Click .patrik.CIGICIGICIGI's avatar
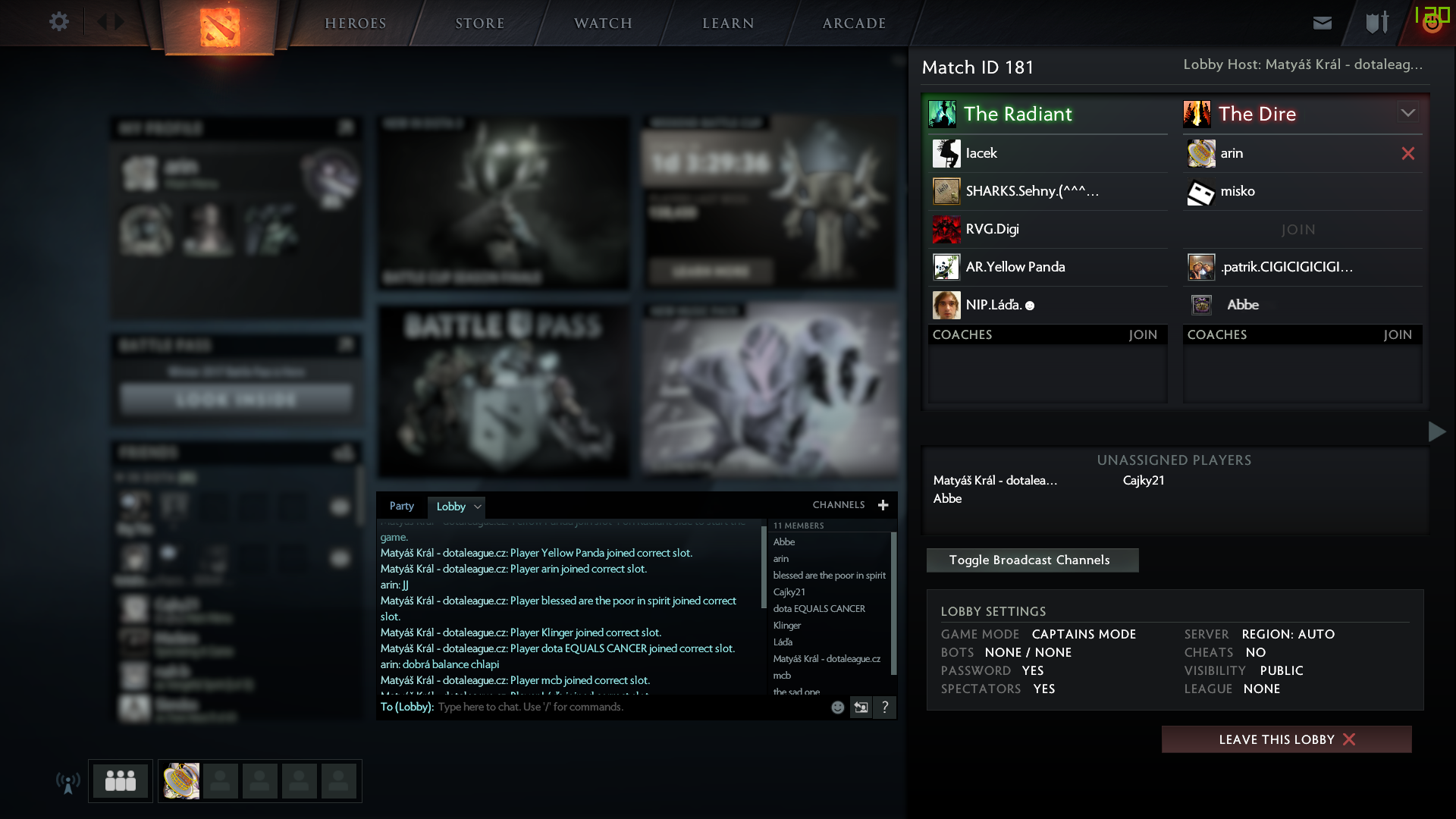 click(x=1201, y=267)
